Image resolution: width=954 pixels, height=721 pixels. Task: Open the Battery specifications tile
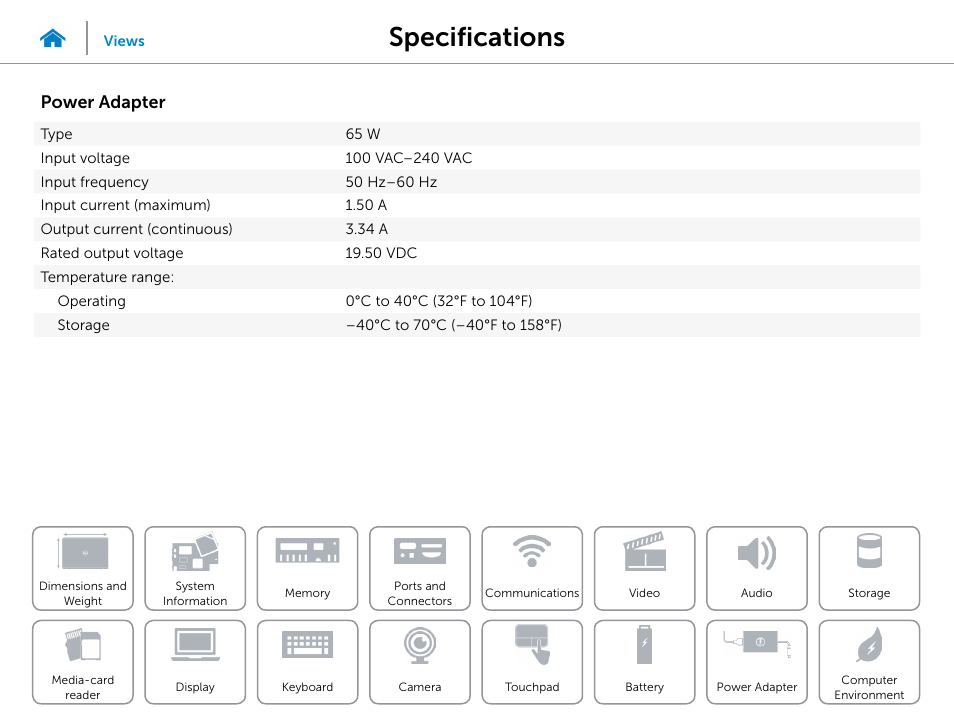pyautogui.click(x=644, y=662)
